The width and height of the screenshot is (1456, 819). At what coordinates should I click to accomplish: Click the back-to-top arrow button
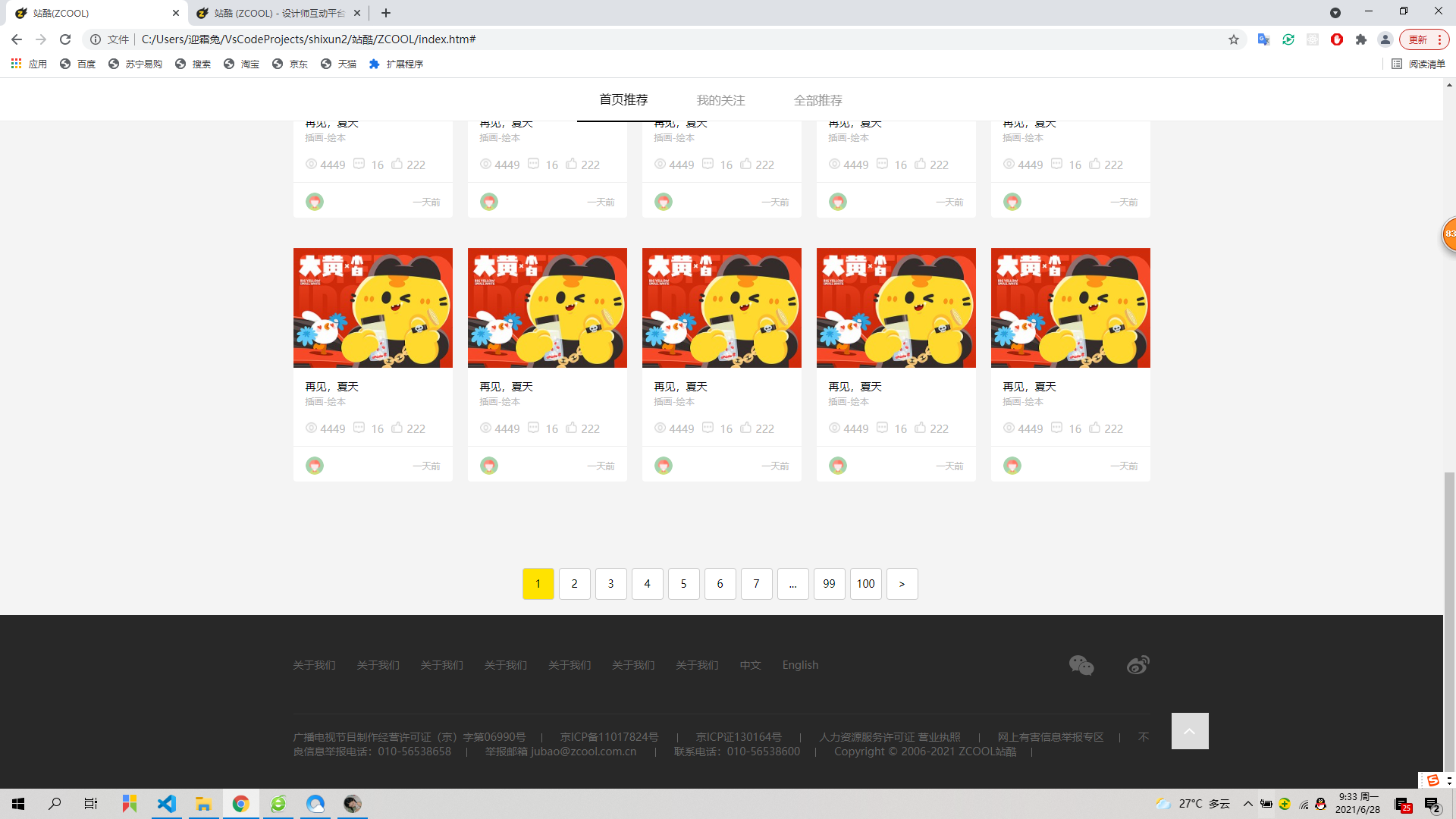point(1190,731)
